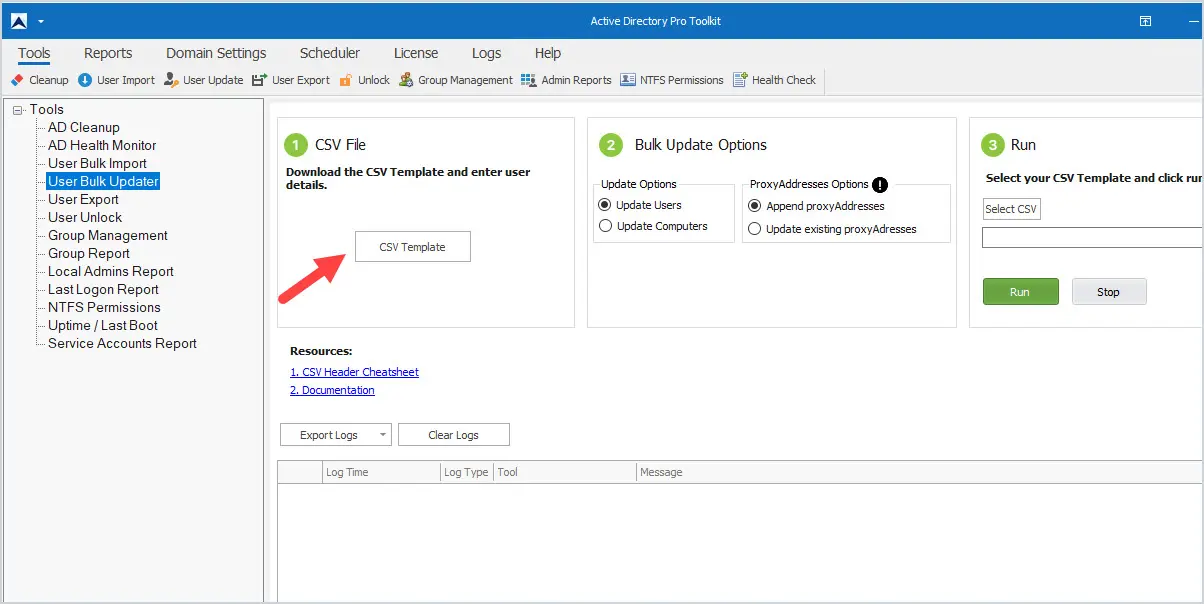
Task: Click the Health Check toolbar icon
Action: 740,80
